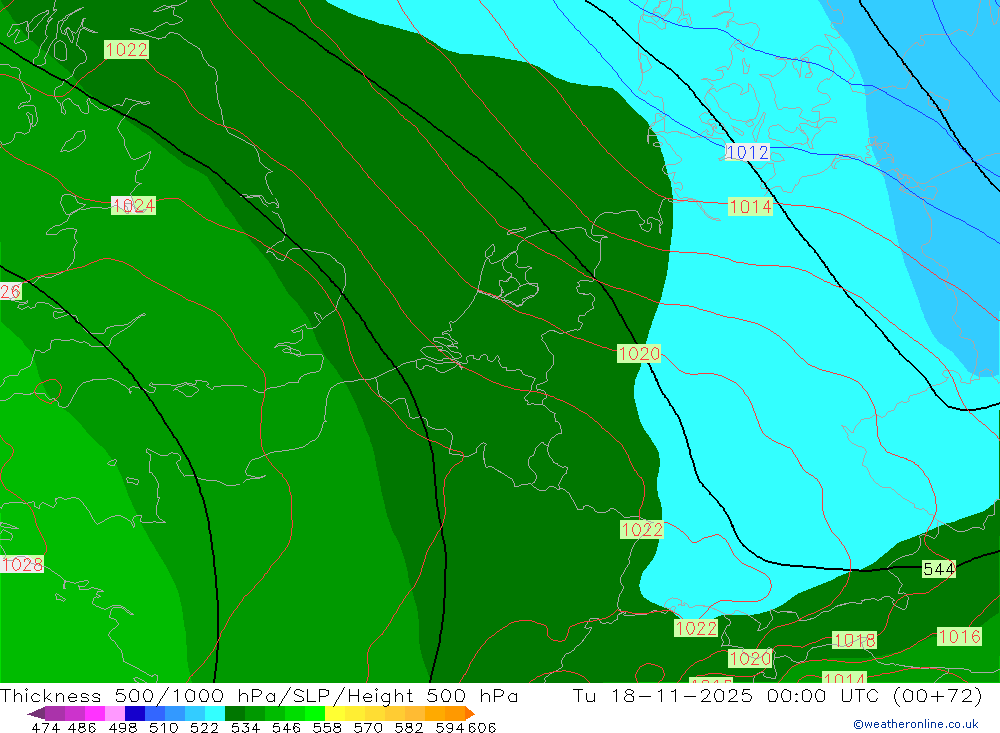The height and width of the screenshot is (733, 1000).
Task: Click the orange right arrow of legend
Action: point(469,713)
